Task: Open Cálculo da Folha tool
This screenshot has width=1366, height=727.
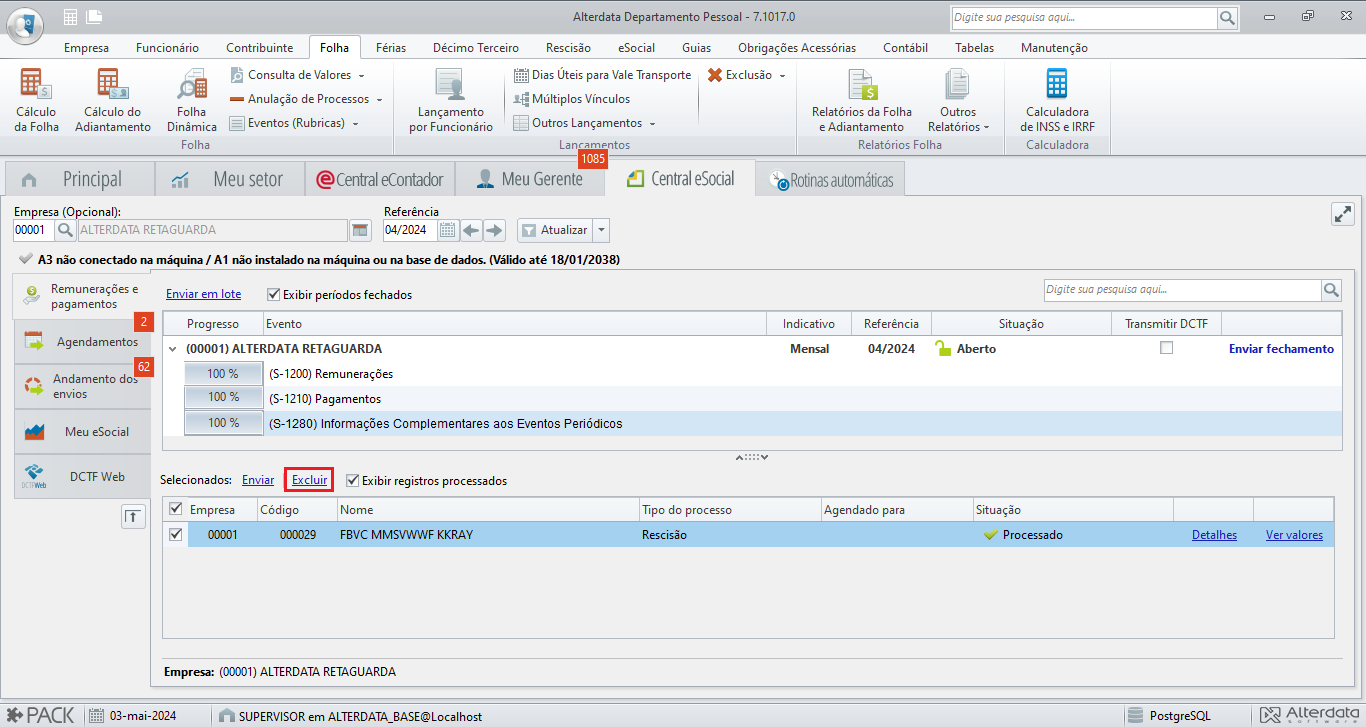Action: 37,100
